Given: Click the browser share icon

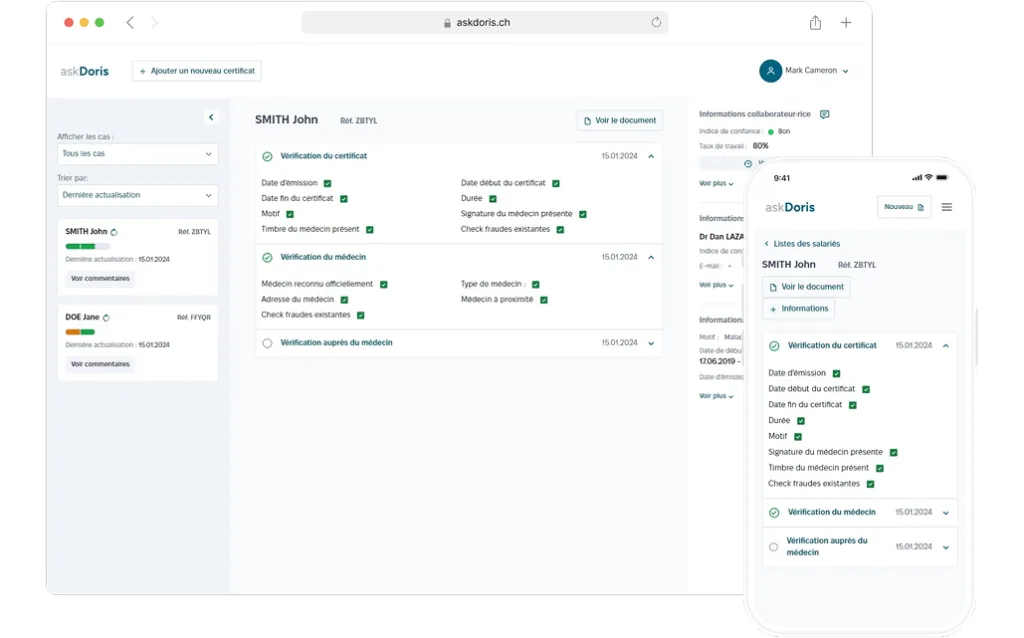Looking at the screenshot, I should tap(815, 22).
